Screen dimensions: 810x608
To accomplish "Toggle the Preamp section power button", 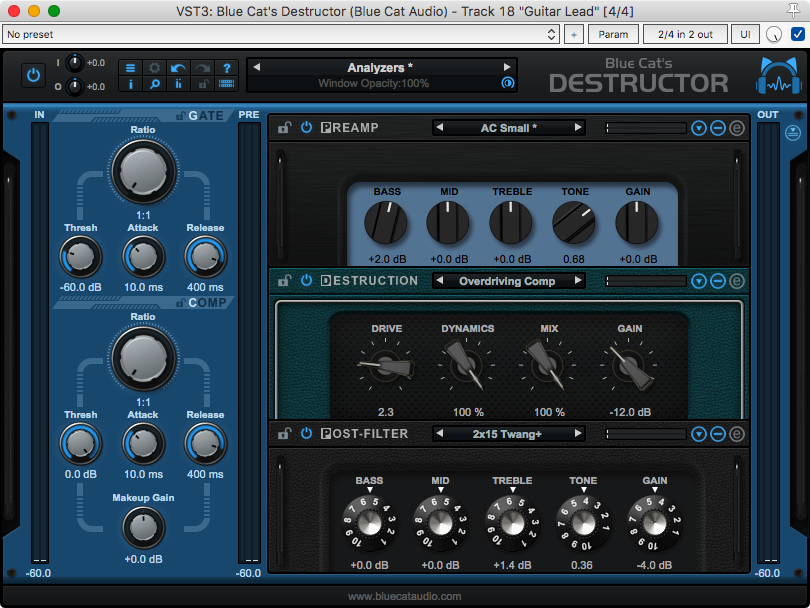I will 306,129.
